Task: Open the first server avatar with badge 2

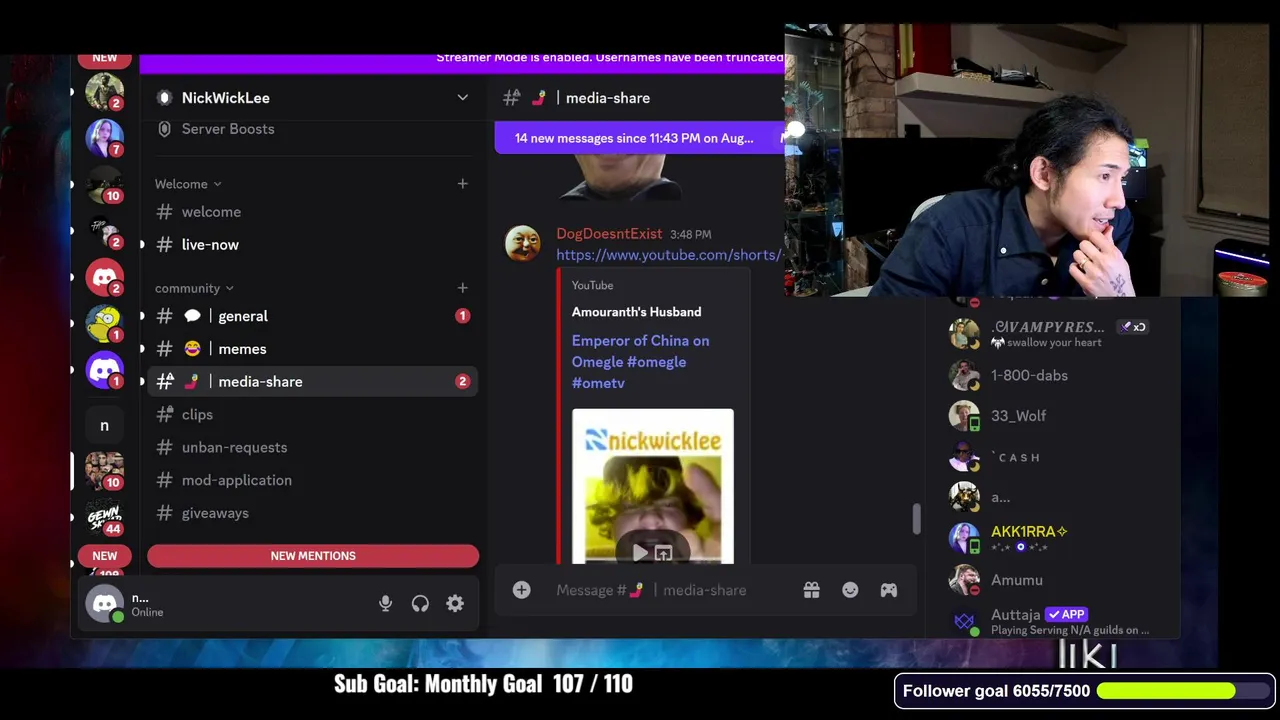Action: pos(104,92)
